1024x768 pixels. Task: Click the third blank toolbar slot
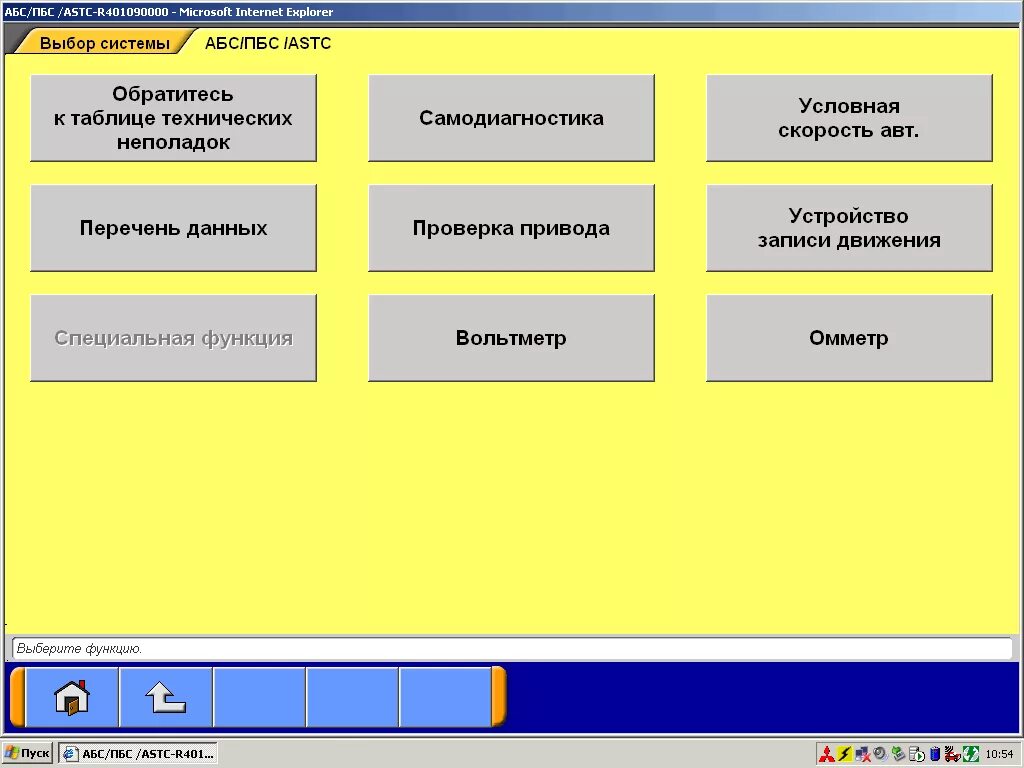[259, 697]
